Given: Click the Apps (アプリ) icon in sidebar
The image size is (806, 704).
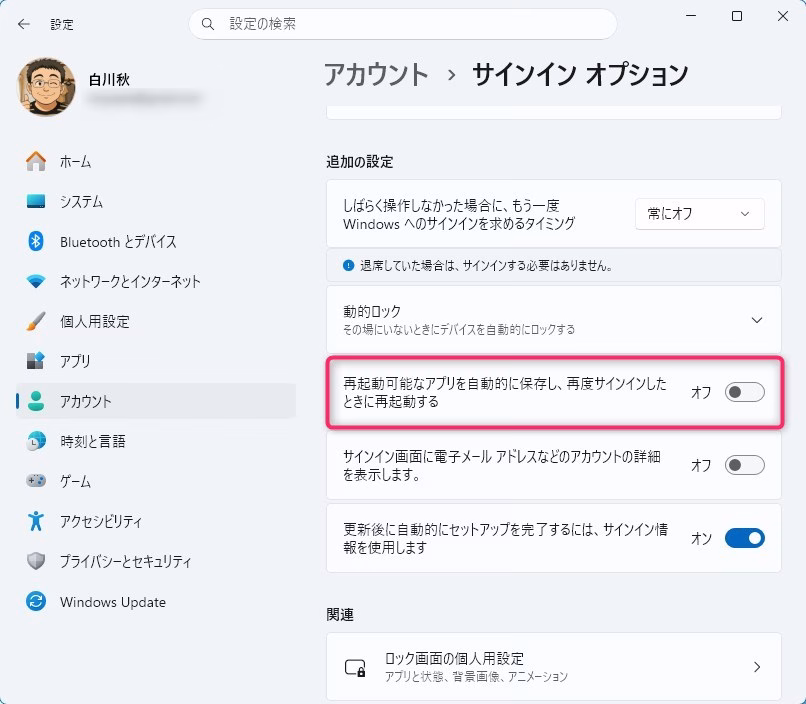Looking at the screenshot, I should coord(36,361).
